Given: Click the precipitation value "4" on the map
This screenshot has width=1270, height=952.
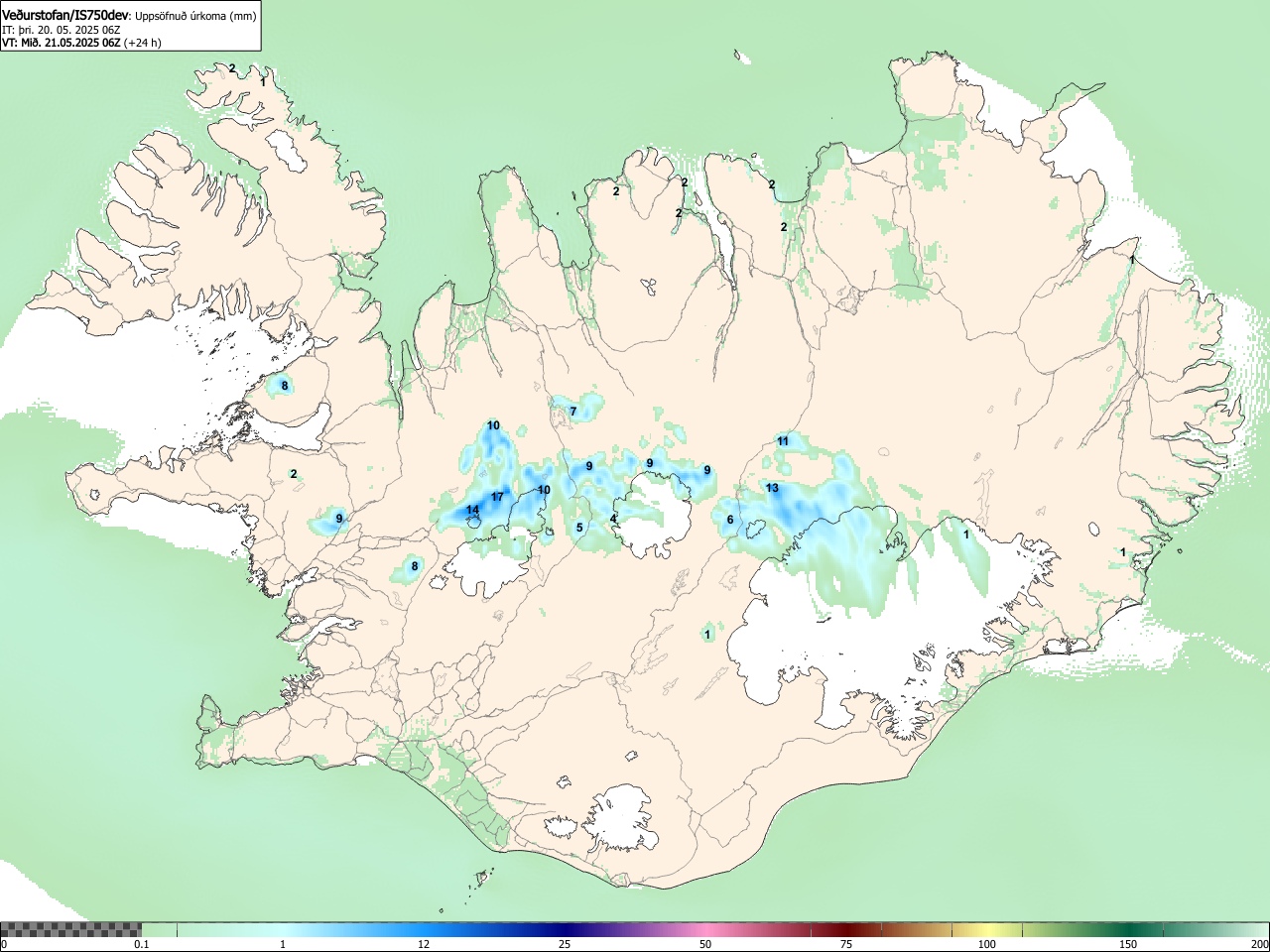Looking at the screenshot, I should 613,519.
